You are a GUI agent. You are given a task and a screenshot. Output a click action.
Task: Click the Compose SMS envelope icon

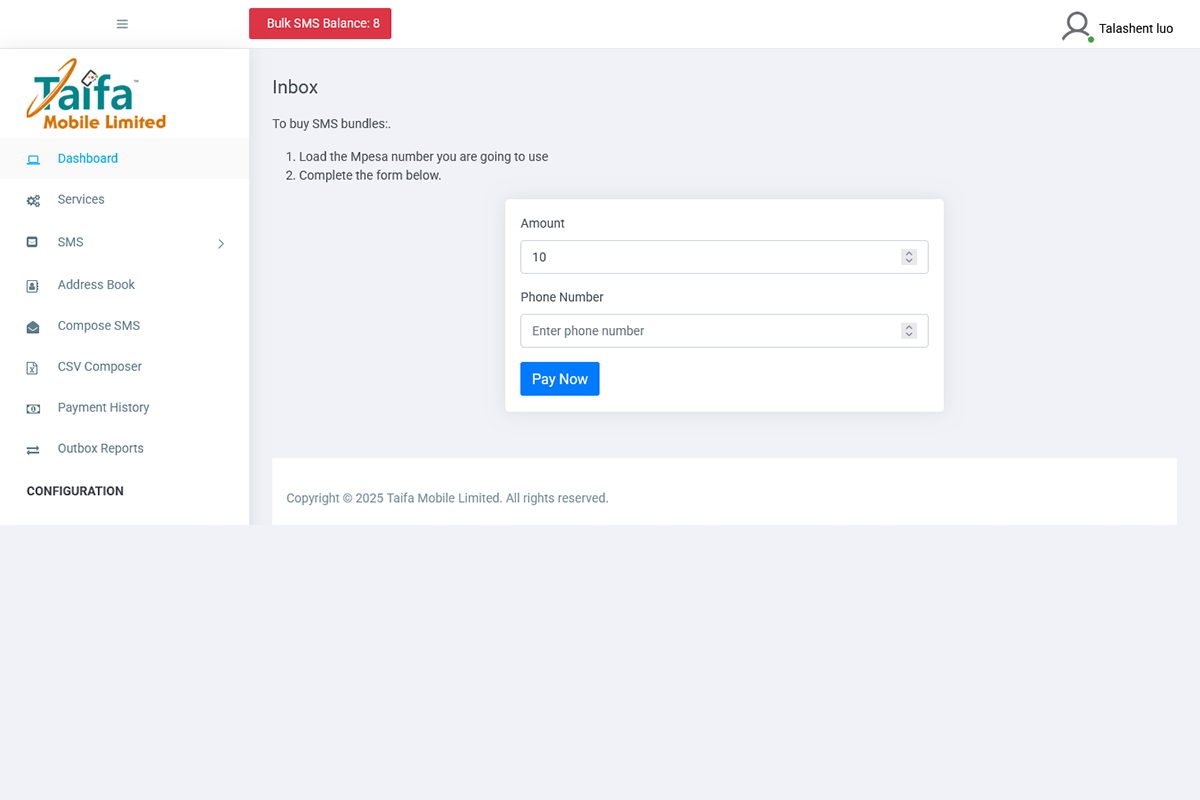click(33, 326)
